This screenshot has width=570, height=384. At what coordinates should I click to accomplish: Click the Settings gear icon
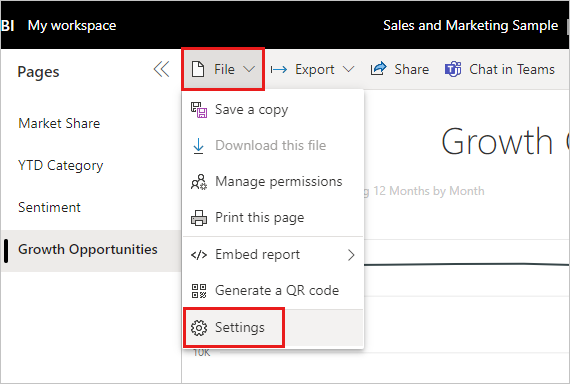coord(199,328)
